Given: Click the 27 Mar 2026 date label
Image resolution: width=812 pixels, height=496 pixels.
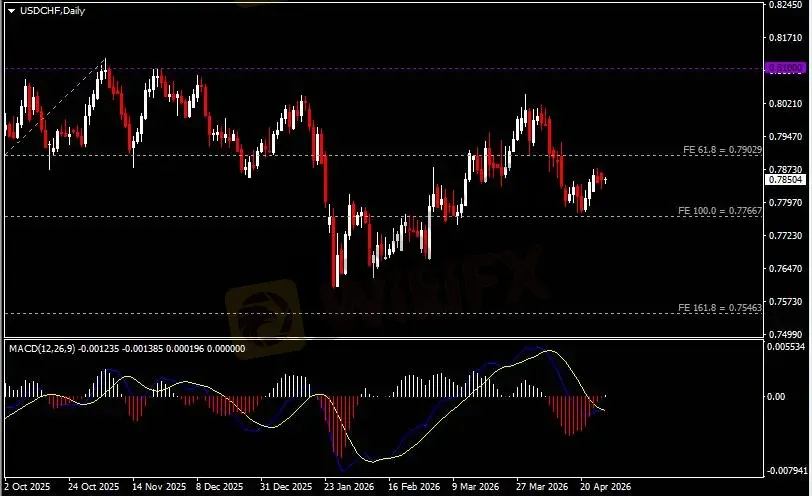Looking at the screenshot, I should pos(542,487).
